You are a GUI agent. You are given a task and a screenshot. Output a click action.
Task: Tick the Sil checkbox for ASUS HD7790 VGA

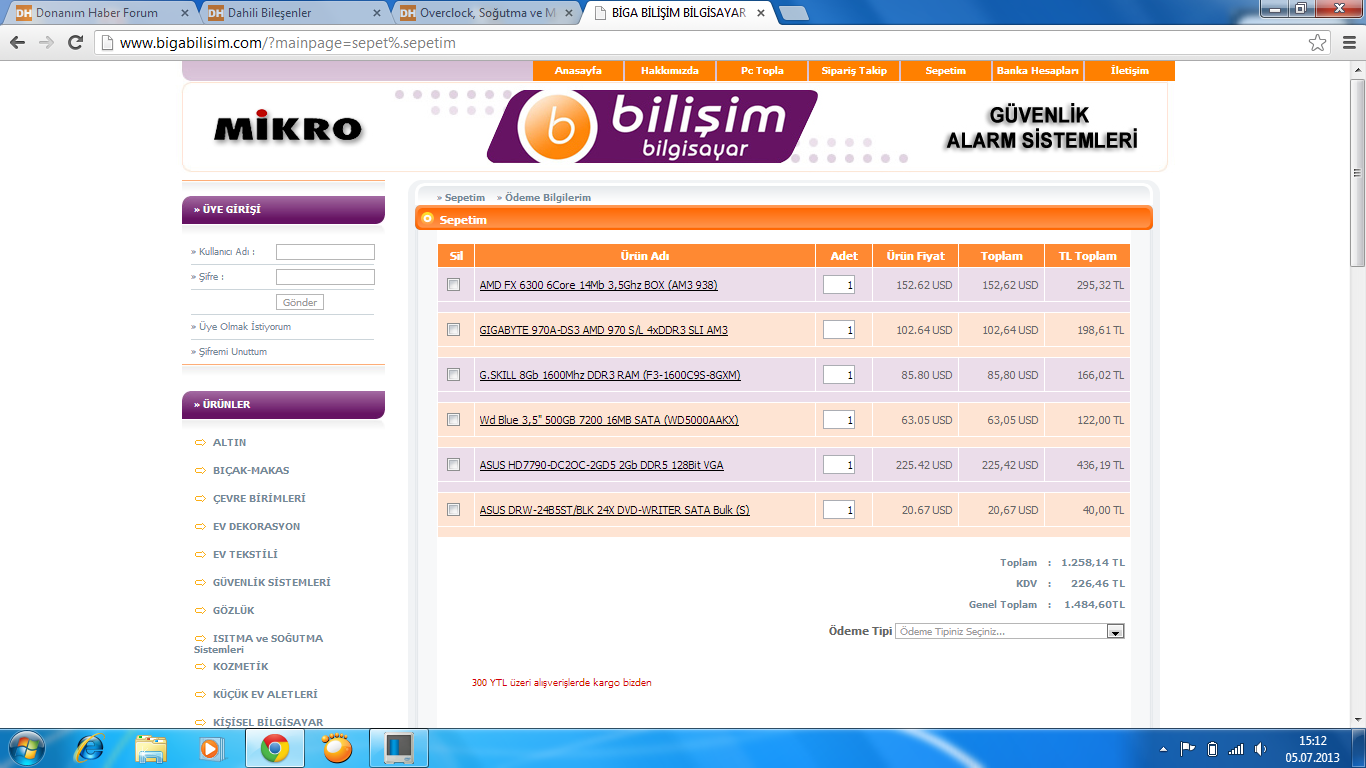tap(453, 464)
